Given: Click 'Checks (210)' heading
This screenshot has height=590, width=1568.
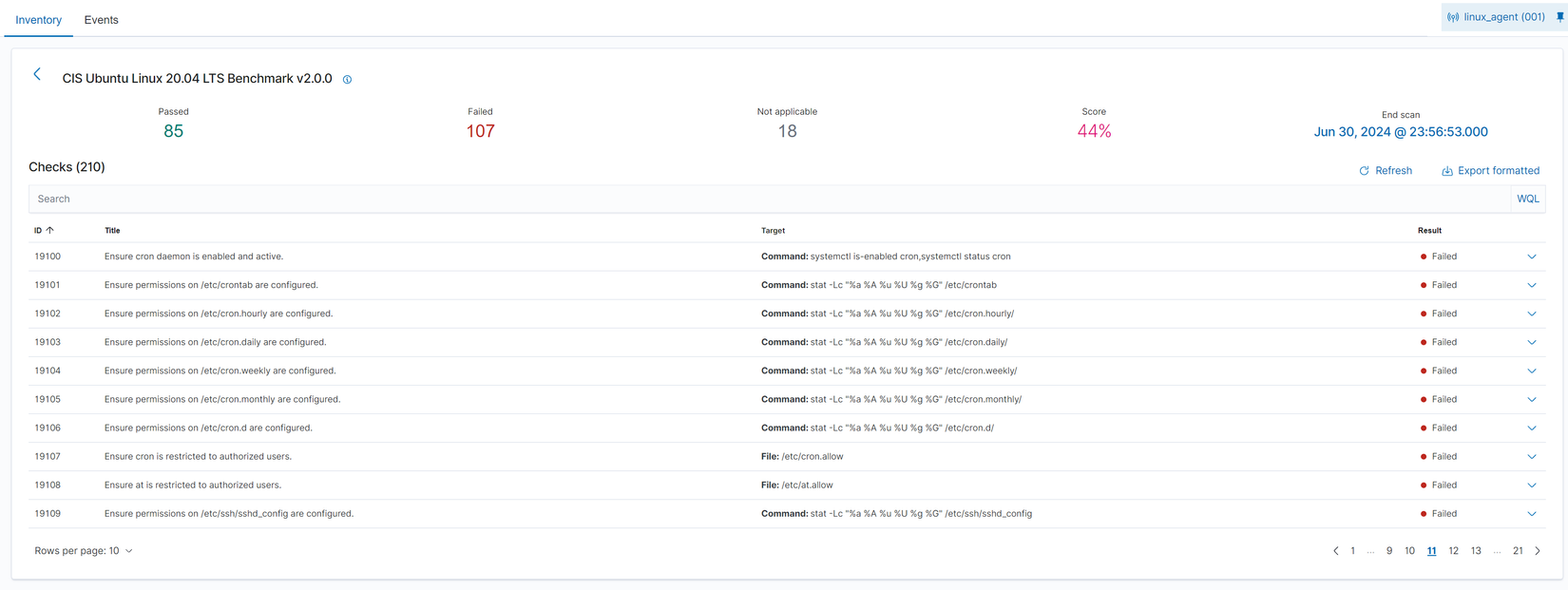Looking at the screenshot, I should click(67, 167).
